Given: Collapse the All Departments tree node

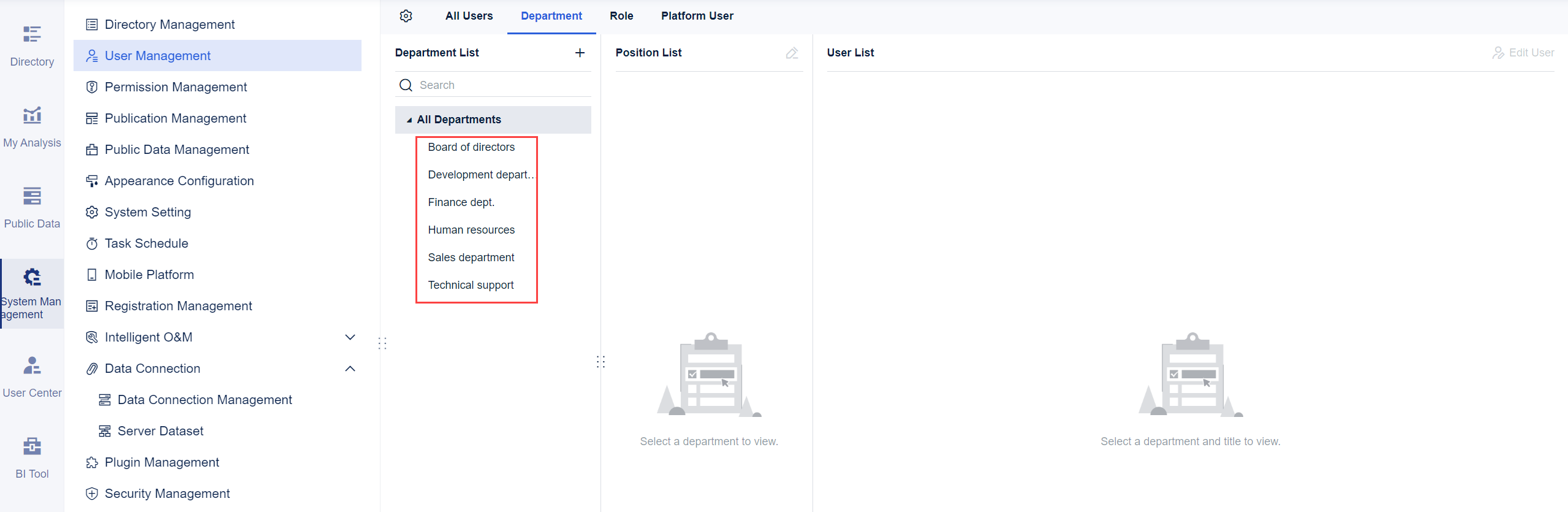Looking at the screenshot, I should (409, 120).
